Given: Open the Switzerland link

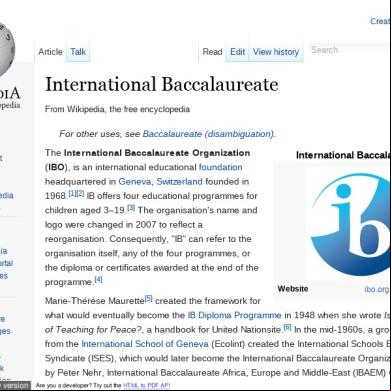Looking at the screenshot, I should tap(179, 182).
